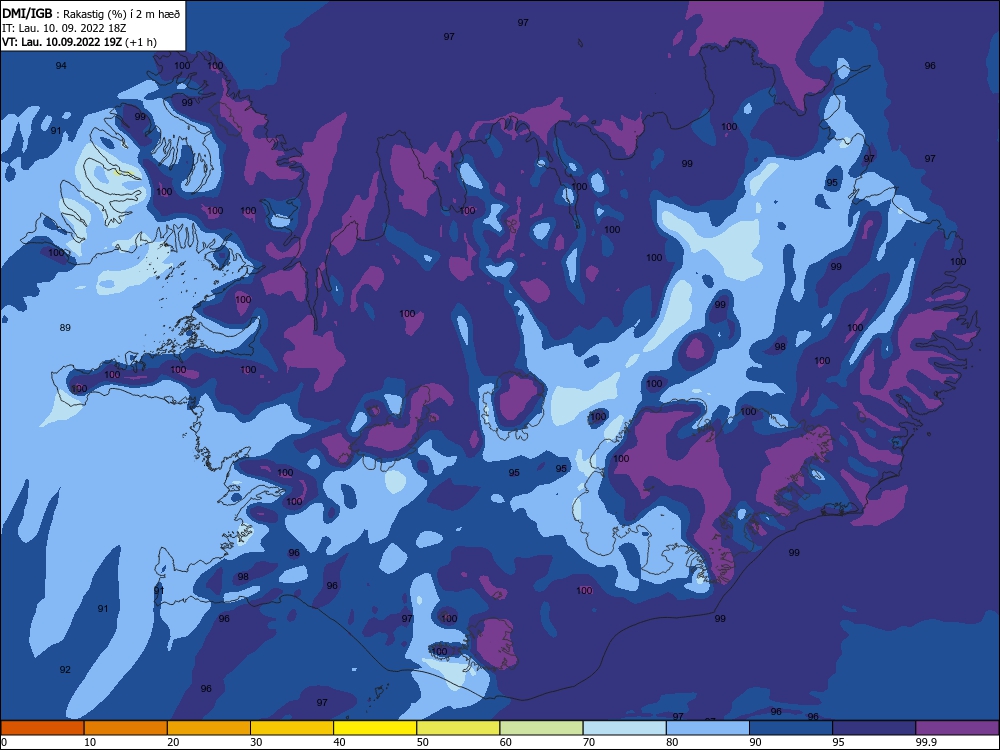Select the 'IT: Lau. 10. 09. 2022 18Z' line
1000x750 pixels.
pos(64,28)
